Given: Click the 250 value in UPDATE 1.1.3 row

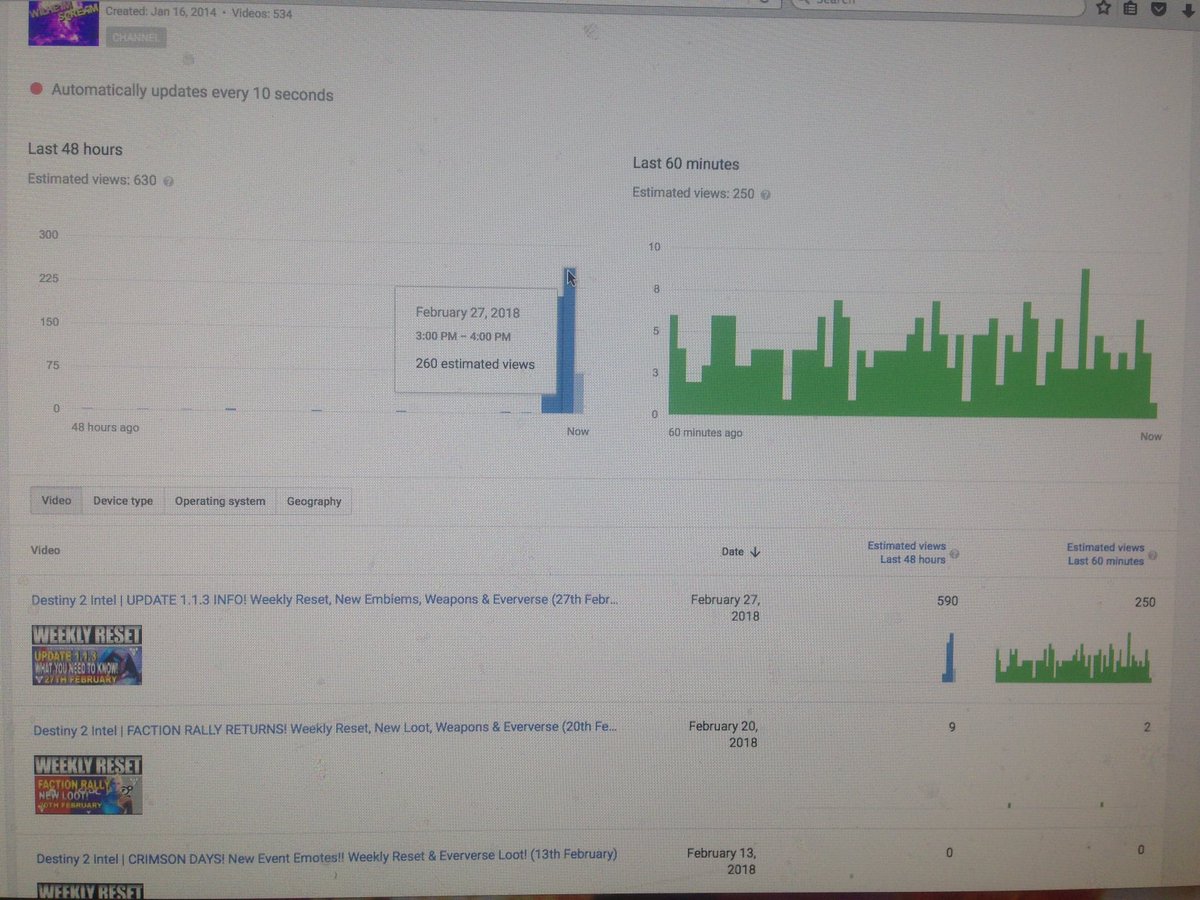Looking at the screenshot, I should 1145,602.
